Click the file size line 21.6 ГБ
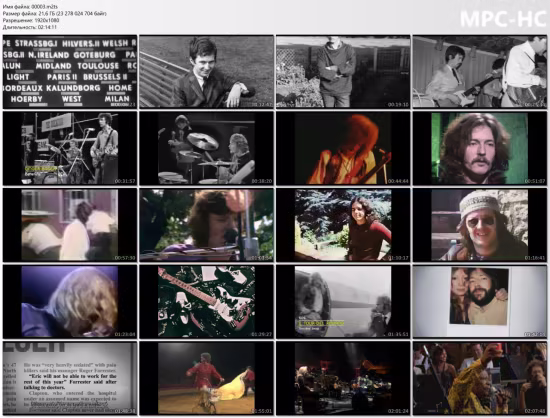550x418 pixels. point(54,13)
